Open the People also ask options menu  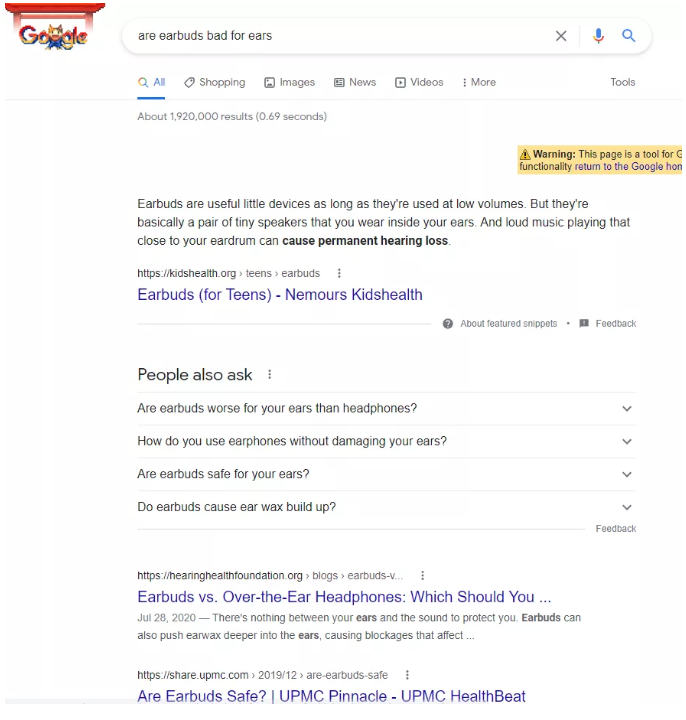click(269, 375)
